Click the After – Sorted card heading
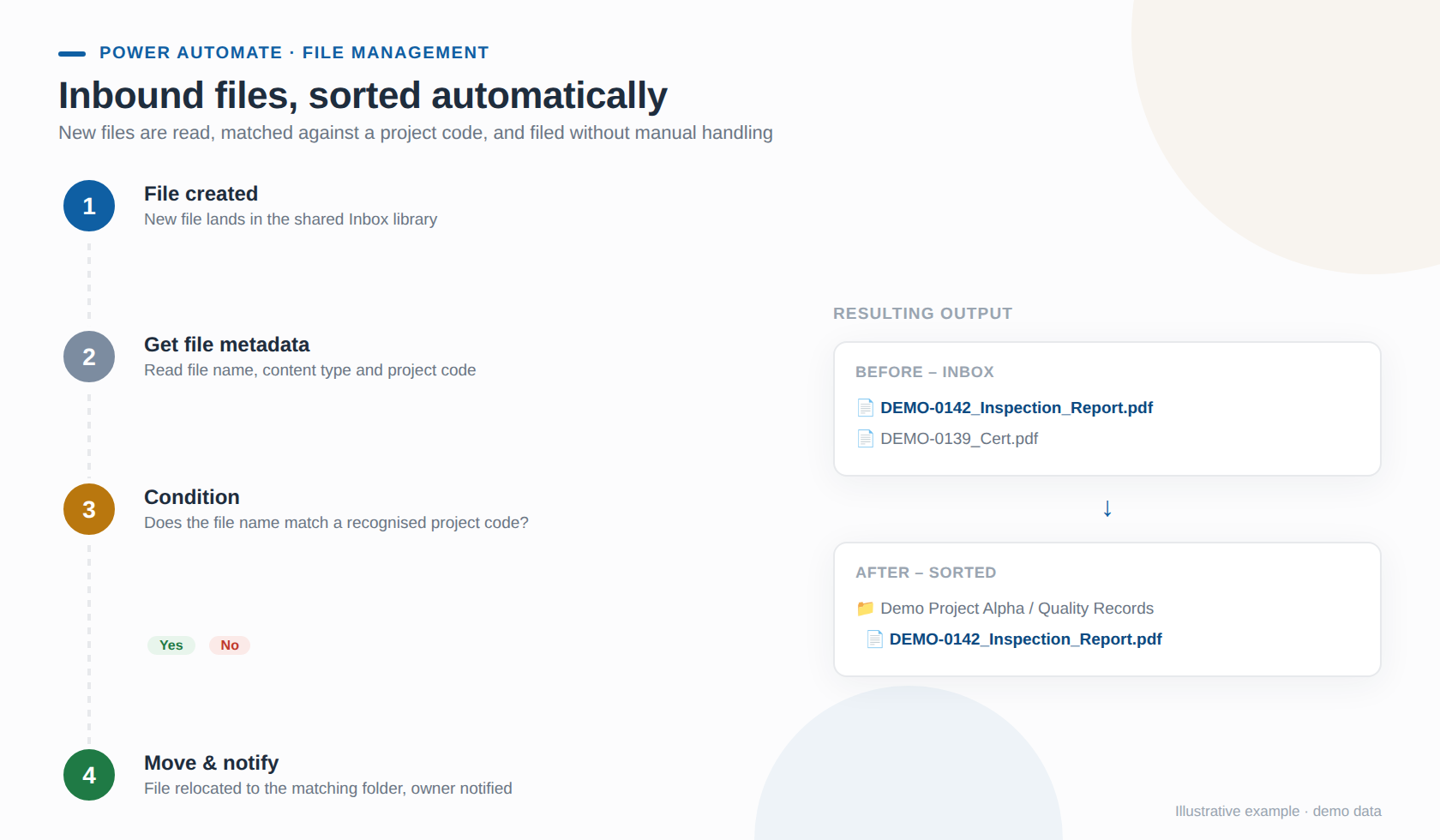Viewport: 1440px width, 840px height. coord(926,573)
